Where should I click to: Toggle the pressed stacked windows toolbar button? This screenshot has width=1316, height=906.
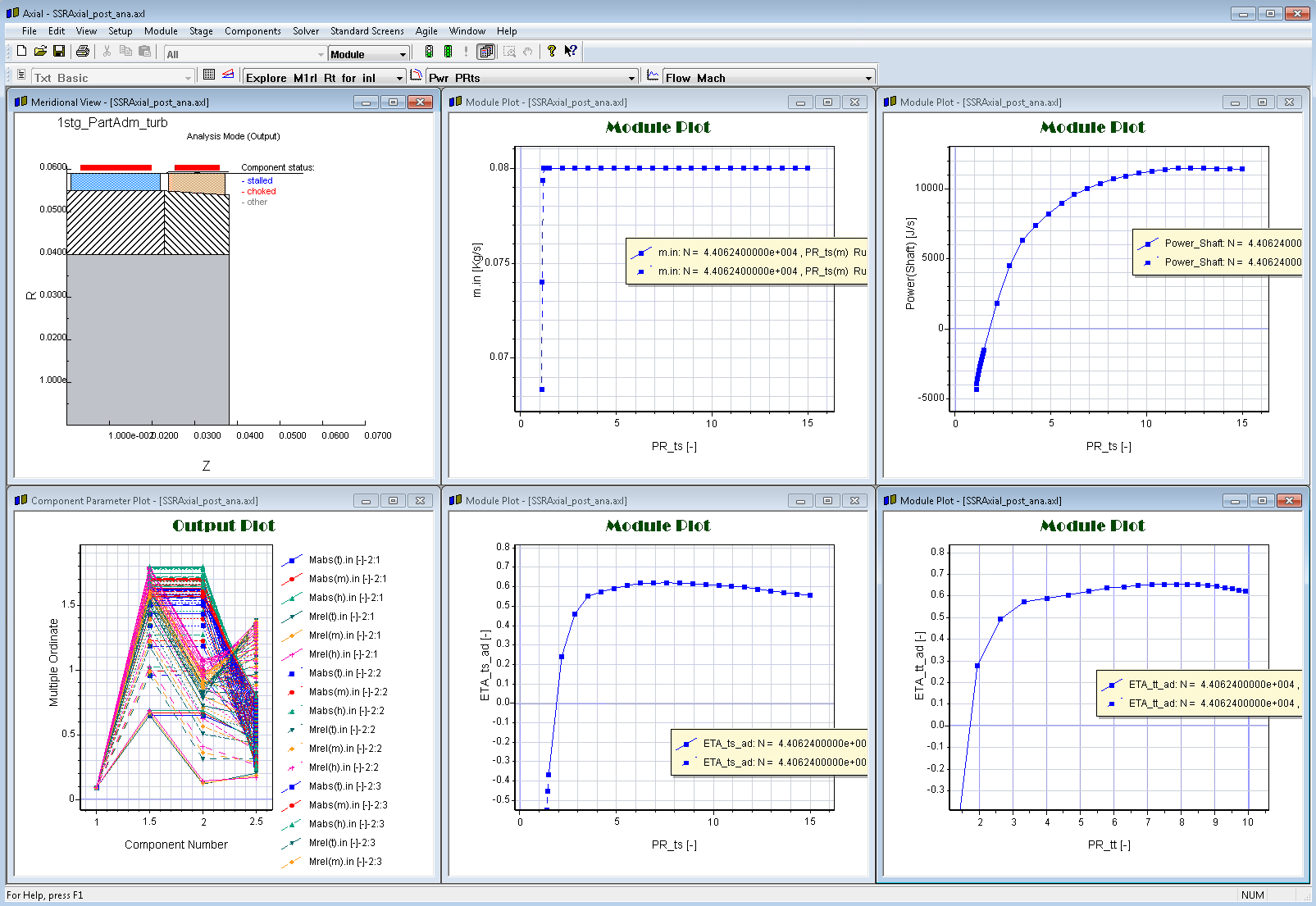pyautogui.click(x=486, y=52)
